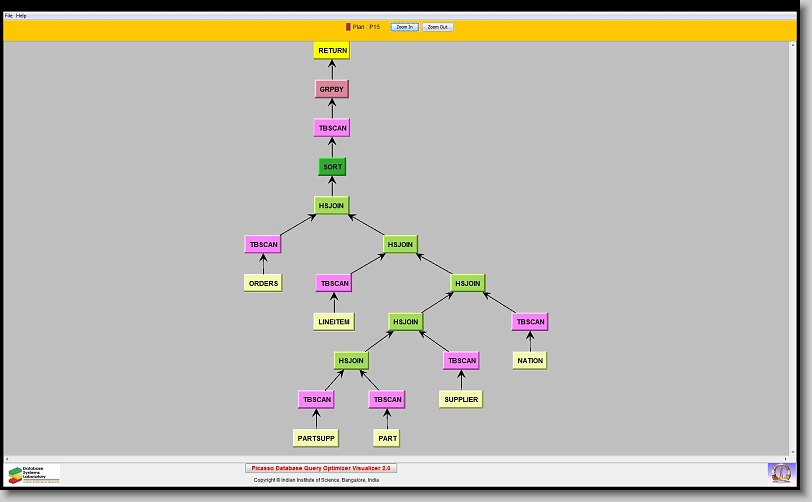Open the File menu
Image resolution: width=812 pixels, height=502 pixels.
(9, 16)
